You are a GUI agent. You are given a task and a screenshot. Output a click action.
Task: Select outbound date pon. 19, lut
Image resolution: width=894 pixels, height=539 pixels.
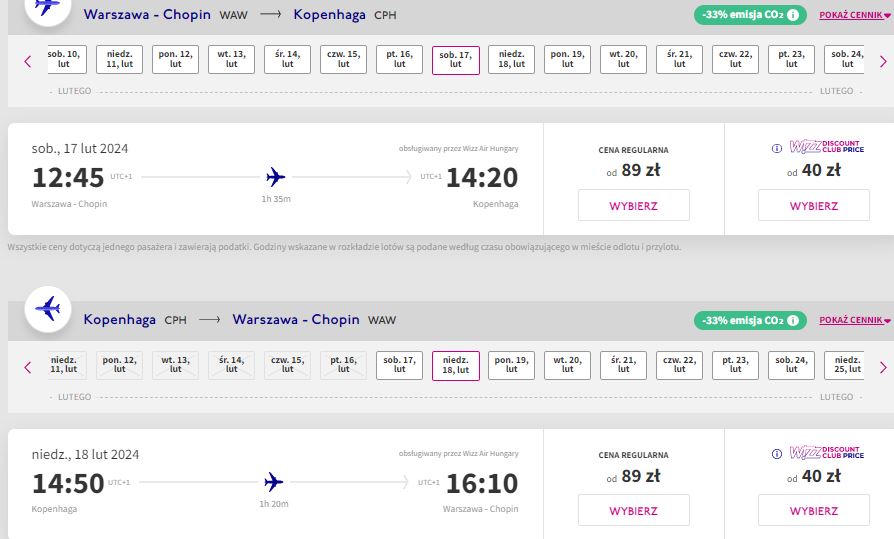pos(567,59)
